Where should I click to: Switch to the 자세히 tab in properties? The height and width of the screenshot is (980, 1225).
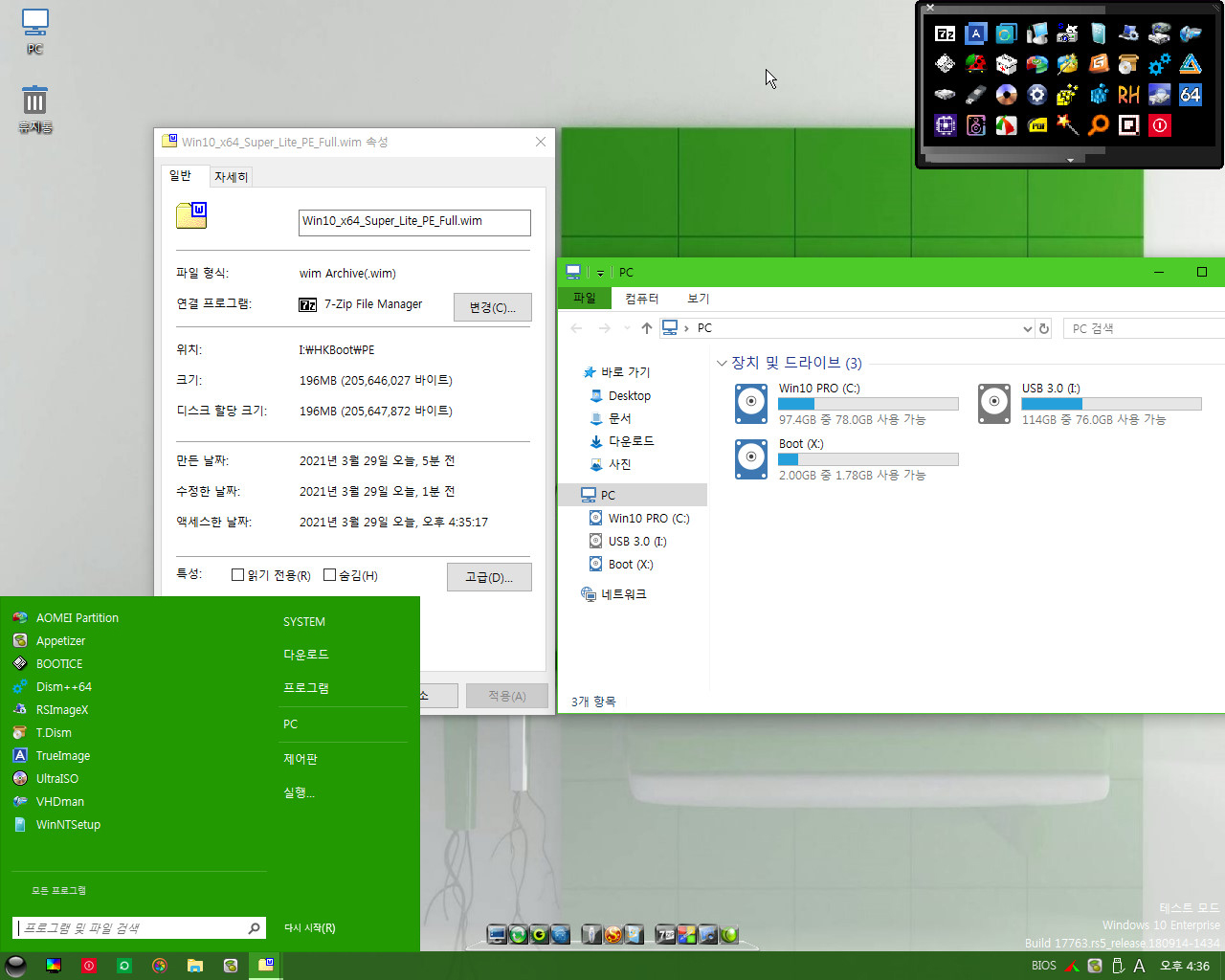pyautogui.click(x=231, y=177)
